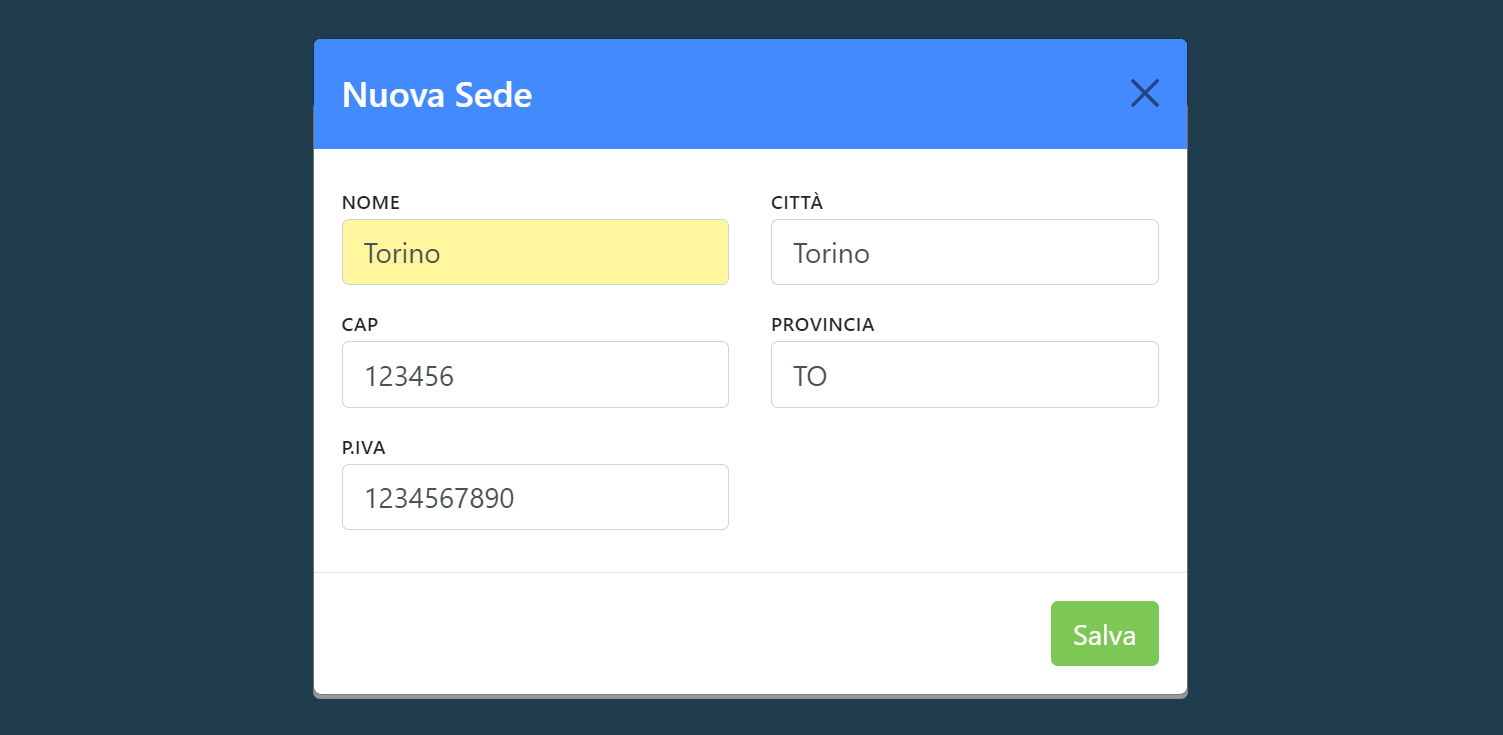
Task: Click the Nuova Sede dialog title
Action: [437, 95]
